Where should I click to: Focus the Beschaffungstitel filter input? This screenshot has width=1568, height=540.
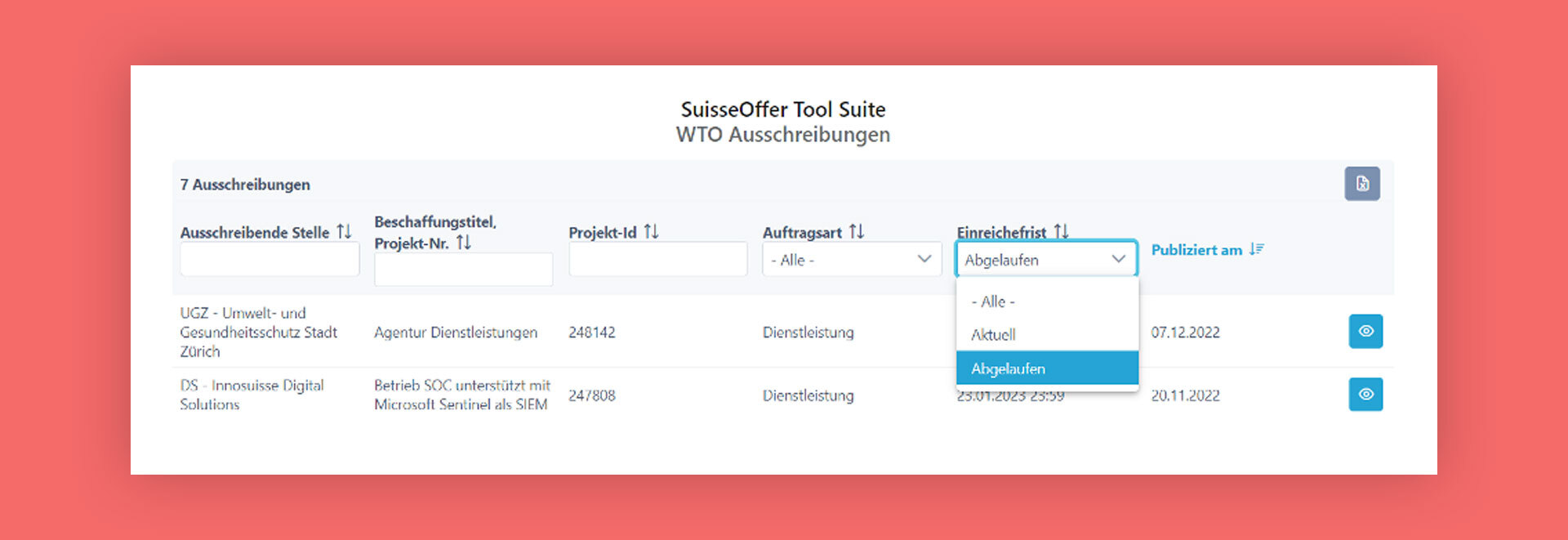pyautogui.click(x=463, y=270)
